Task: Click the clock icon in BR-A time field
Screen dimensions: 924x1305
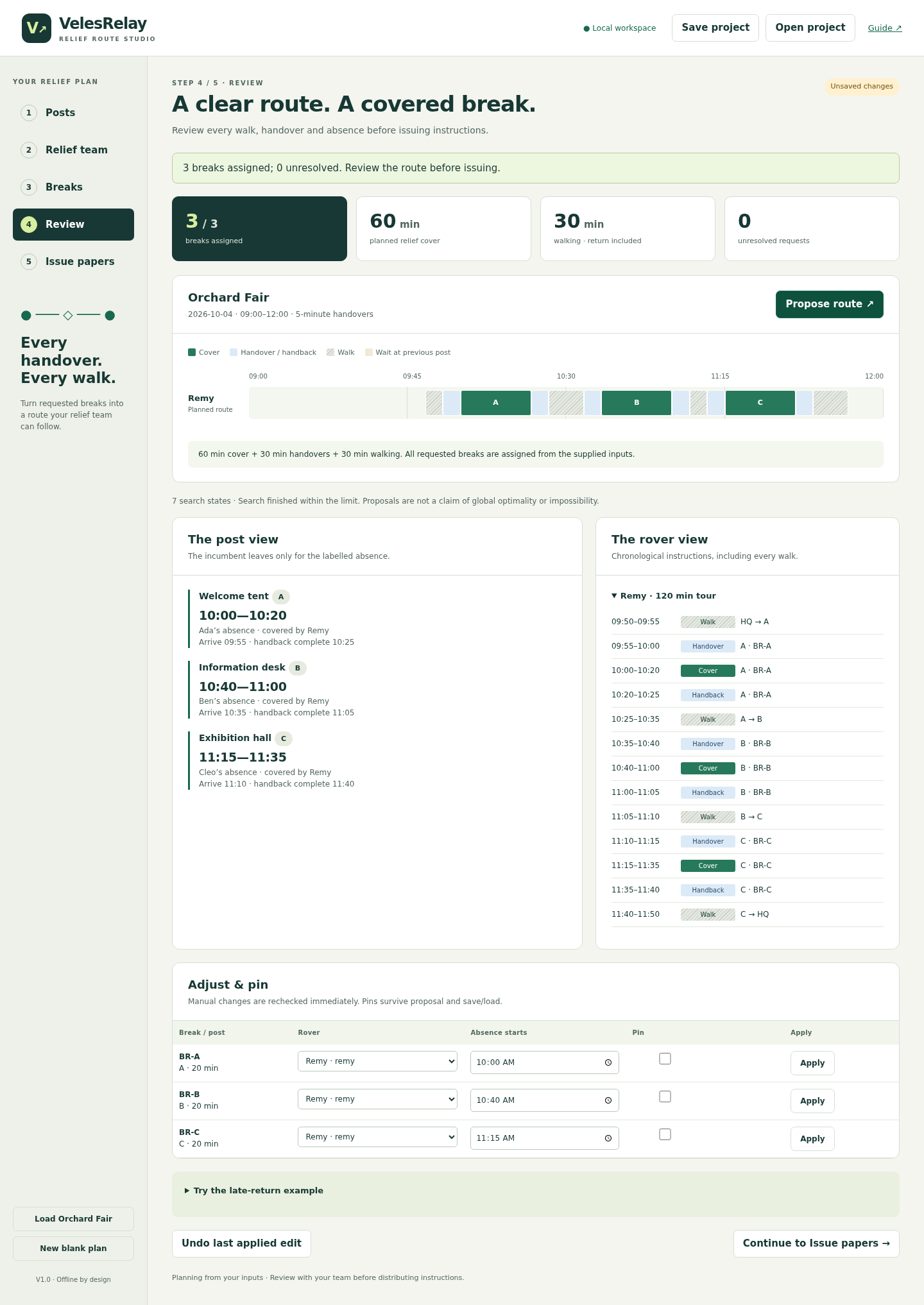Action: click(608, 1062)
